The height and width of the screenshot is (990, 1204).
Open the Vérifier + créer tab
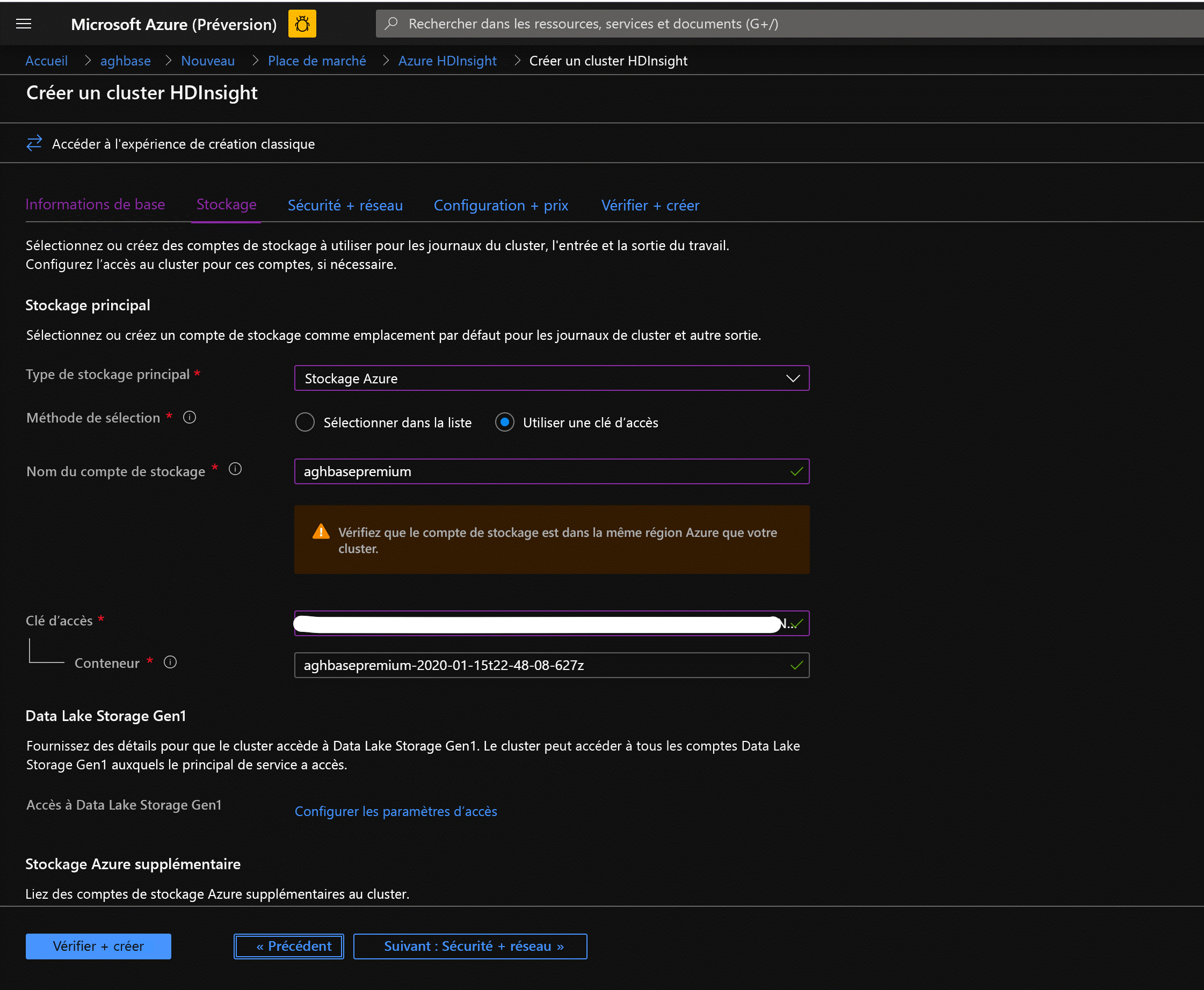[650, 205]
